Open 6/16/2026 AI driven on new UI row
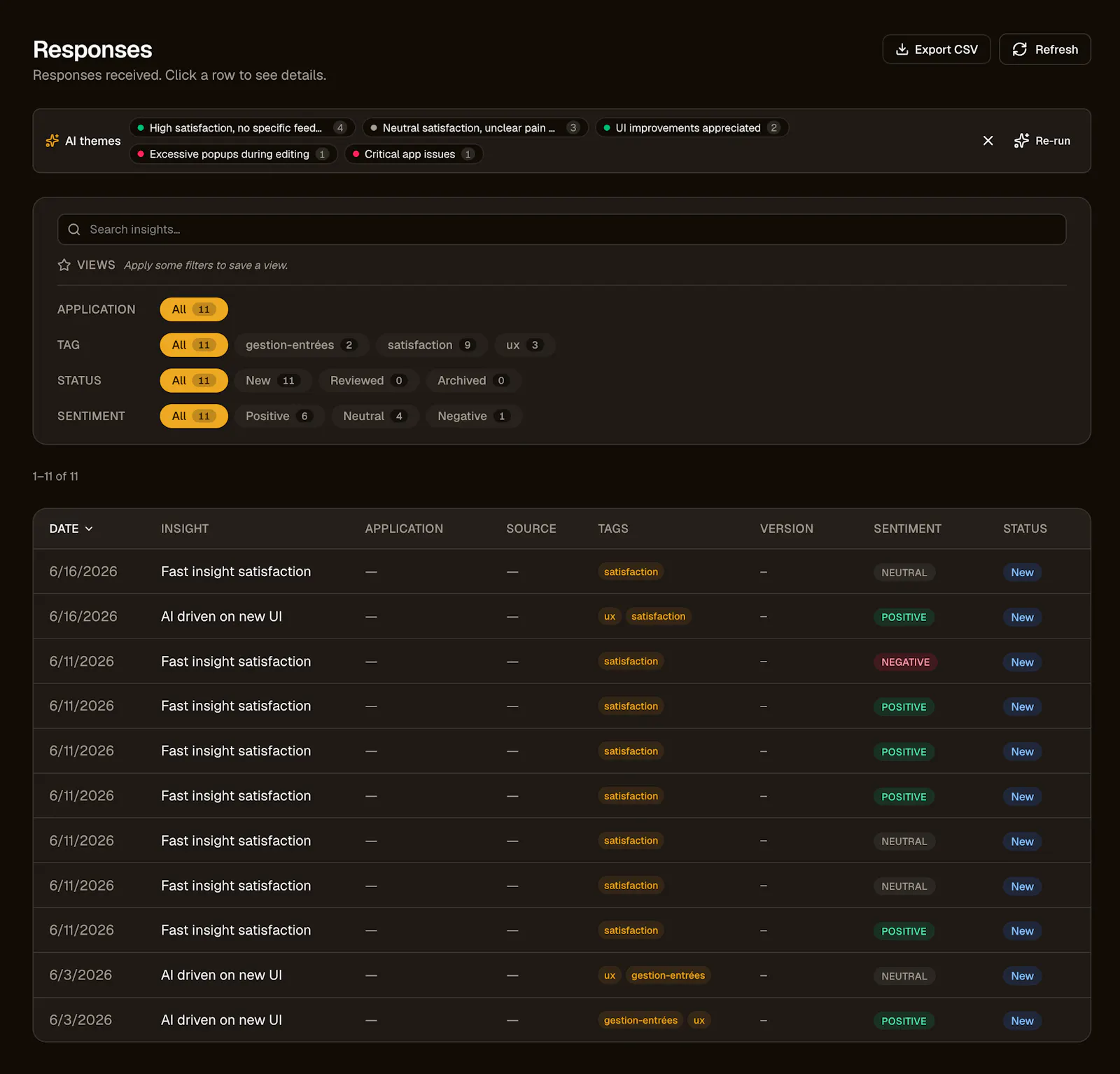The width and height of the screenshot is (1120, 1074). click(x=561, y=617)
